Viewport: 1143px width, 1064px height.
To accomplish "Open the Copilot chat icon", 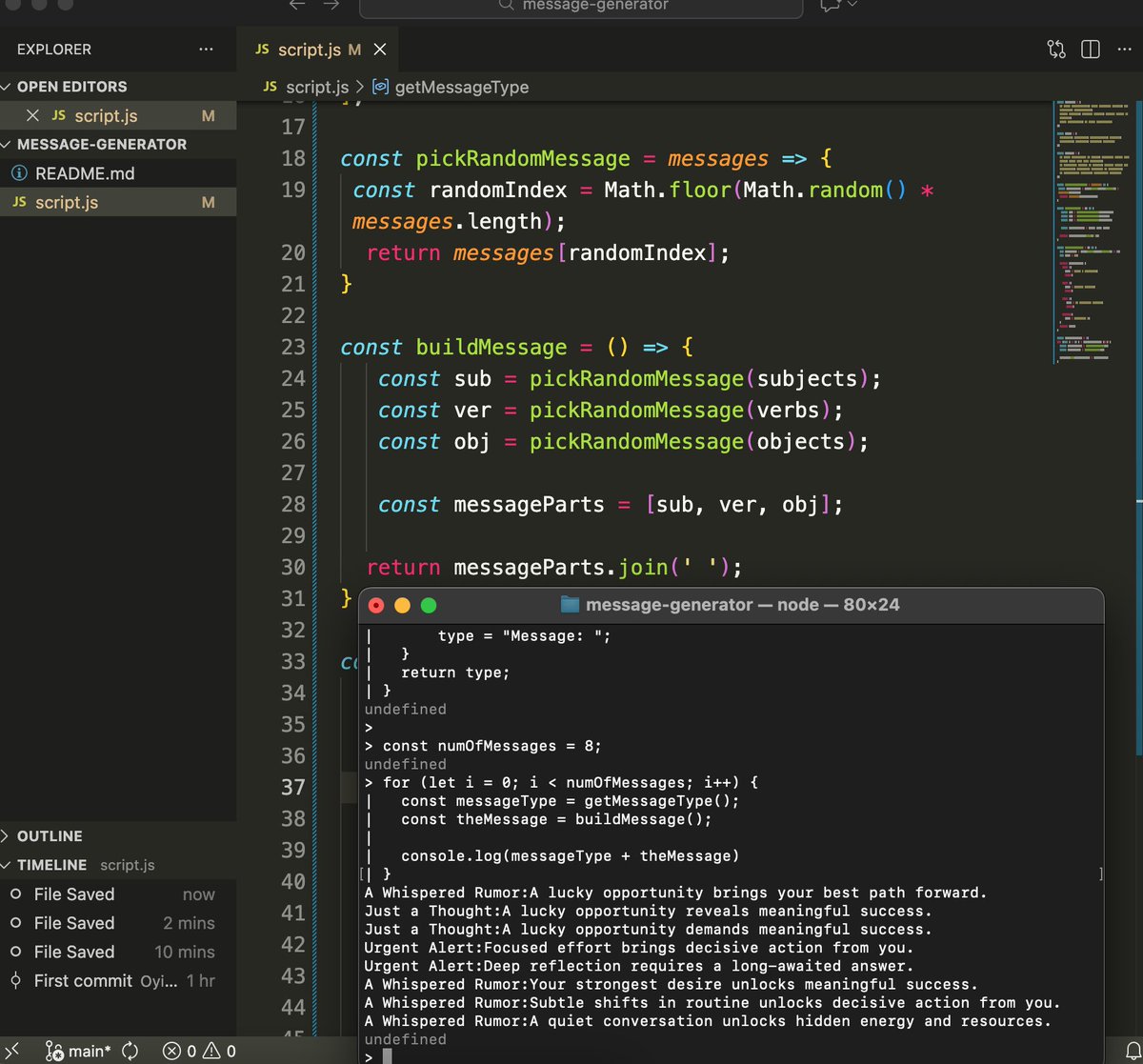I will point(830,5).
